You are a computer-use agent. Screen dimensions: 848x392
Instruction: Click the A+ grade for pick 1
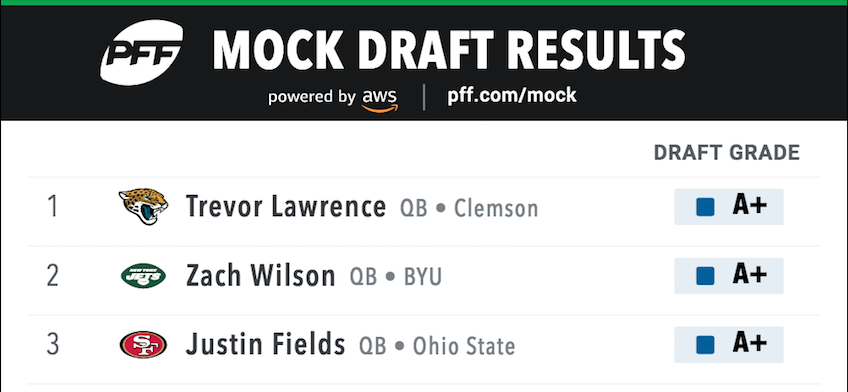(x=750, y=206)
